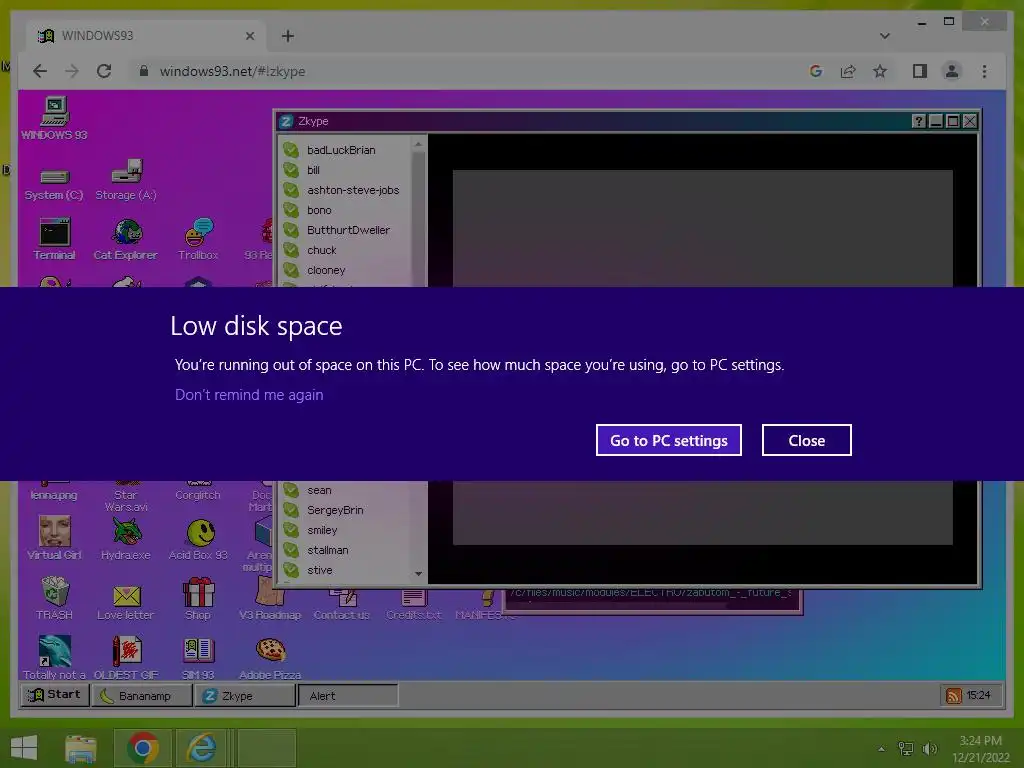Click Zkype window help question mark button
Screen dimensions: 1024x768
click(x=918, y=121)
